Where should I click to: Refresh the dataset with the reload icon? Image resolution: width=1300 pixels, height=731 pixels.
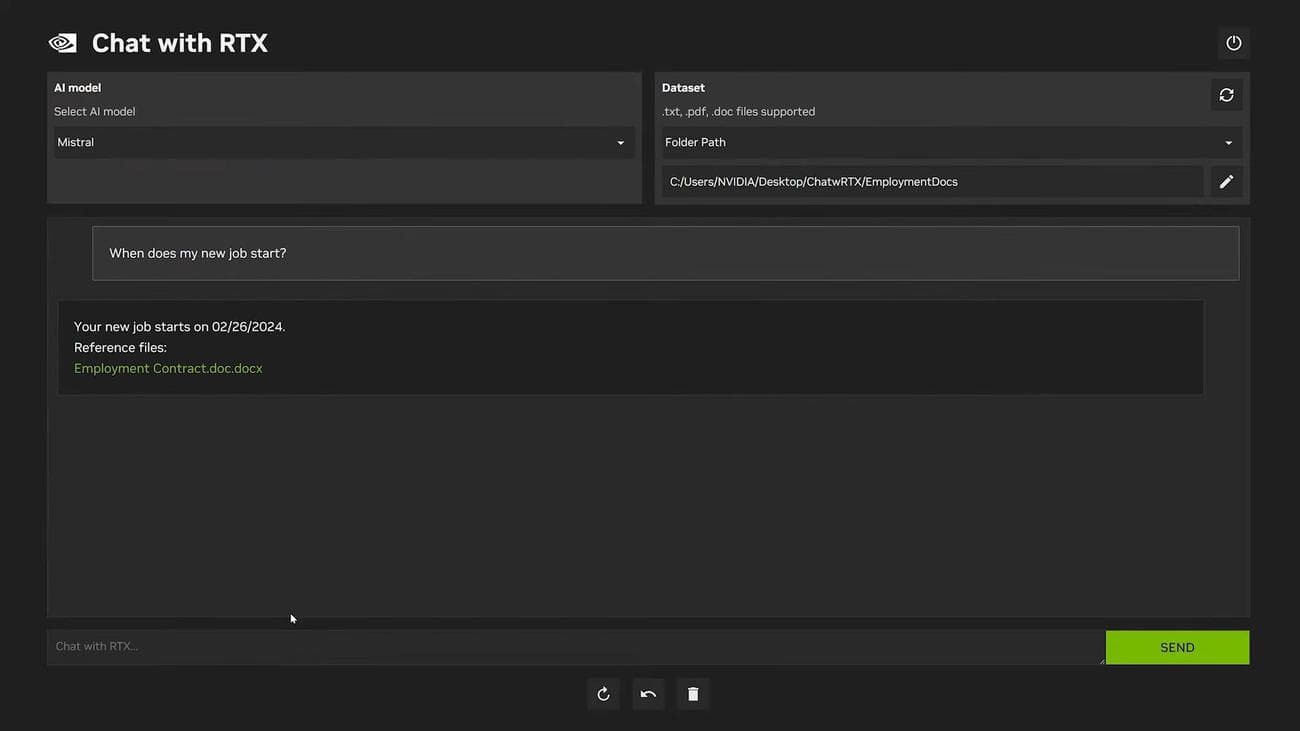tap(1226, 94)
